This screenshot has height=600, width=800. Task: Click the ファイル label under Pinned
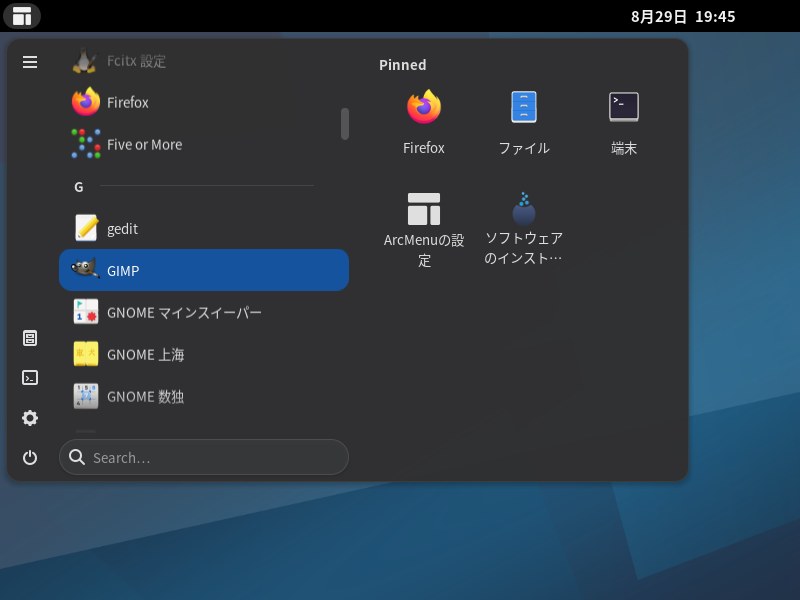[524, 148]
